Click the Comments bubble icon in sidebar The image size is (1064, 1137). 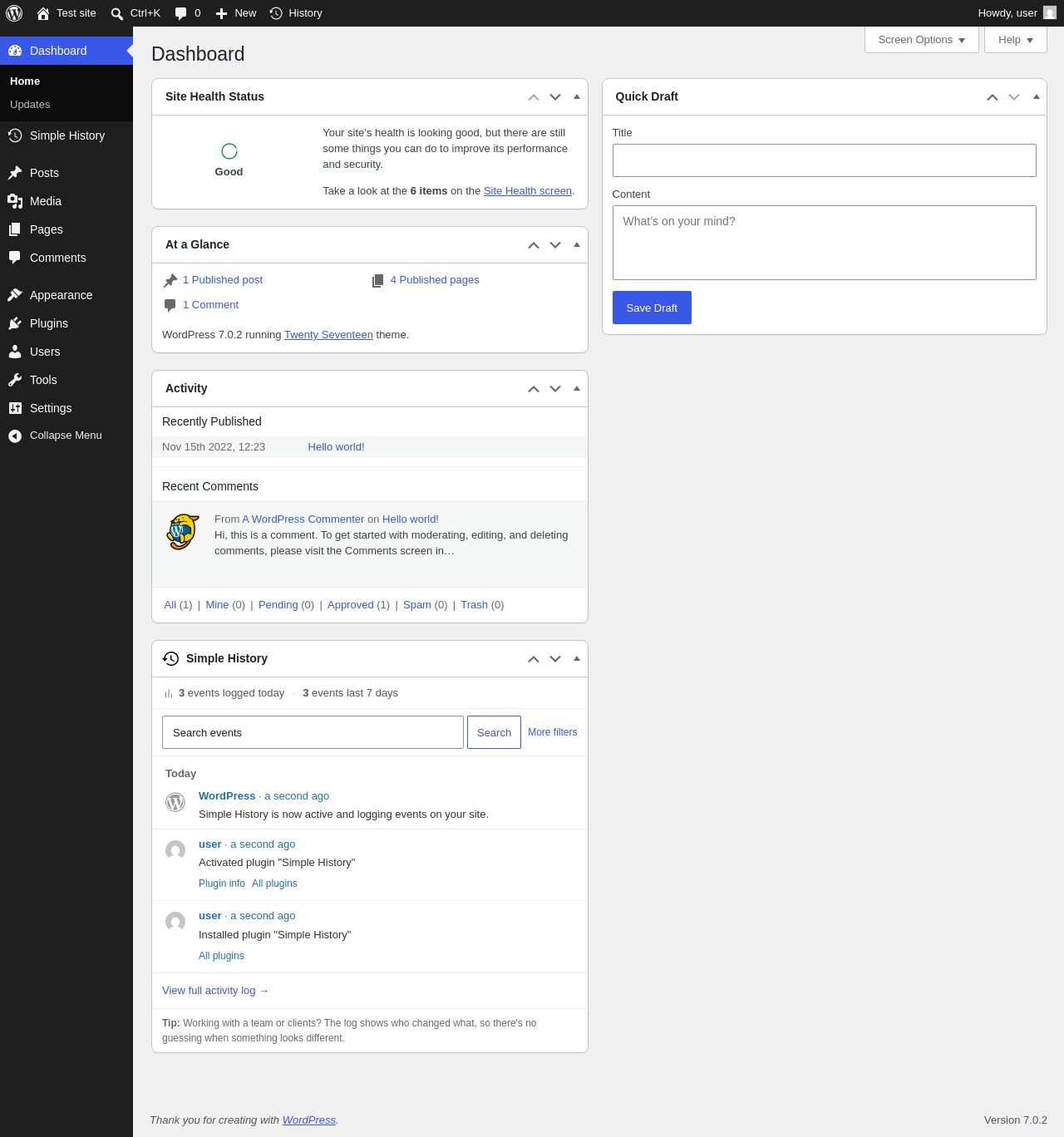pyautogui.click(x=15, y=258)
